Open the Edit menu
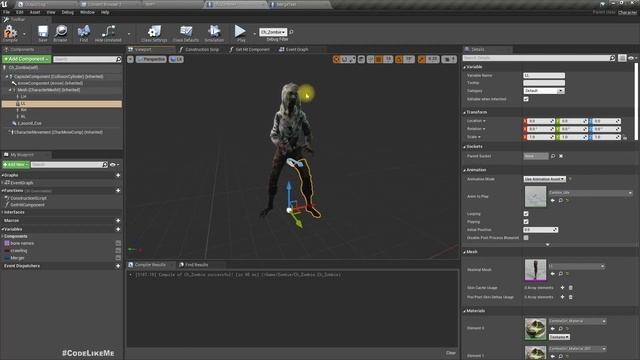The image size is (640, 360). pos(20,12)
